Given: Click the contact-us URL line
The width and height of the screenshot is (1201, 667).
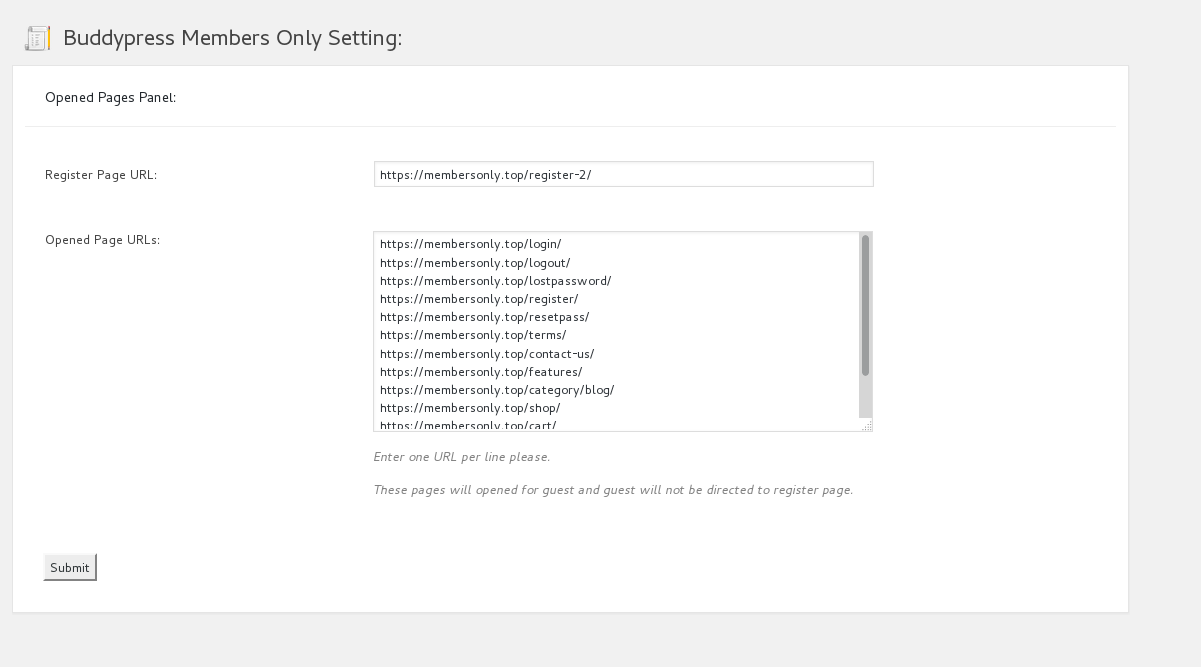Looking at the screenshot, I should [487, 353].
